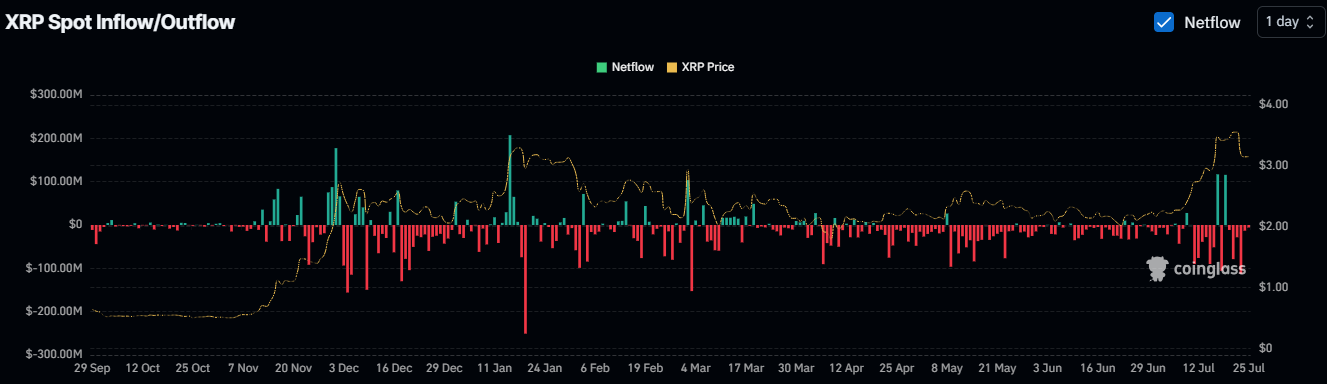Click the 17 Mar date label
Viewport: 1327px width, 384px height.
[x=746, y=368]
